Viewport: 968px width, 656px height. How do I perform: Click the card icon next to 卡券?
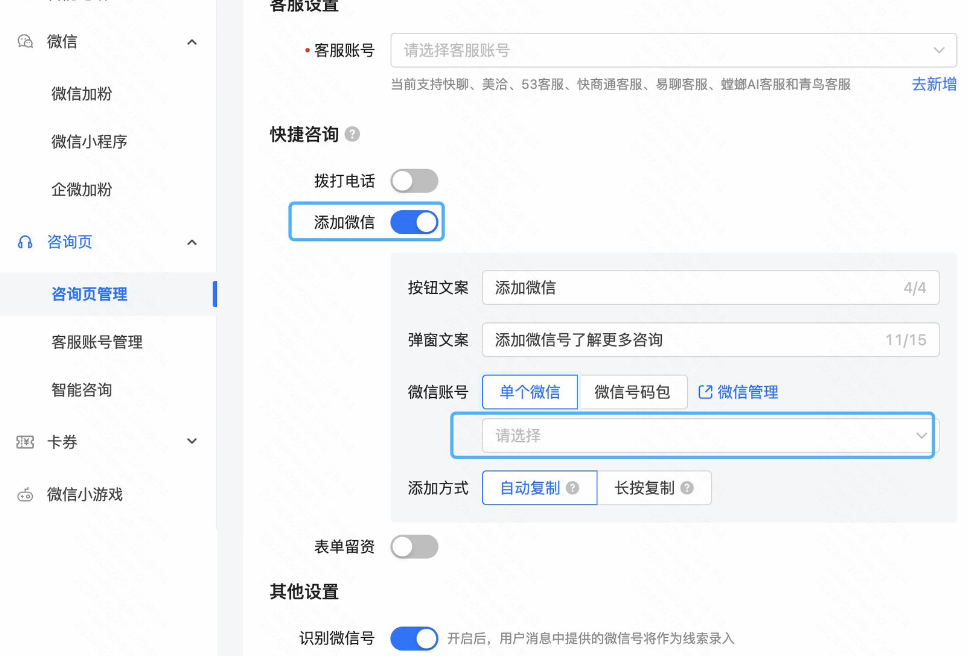(x=23, y=441)
